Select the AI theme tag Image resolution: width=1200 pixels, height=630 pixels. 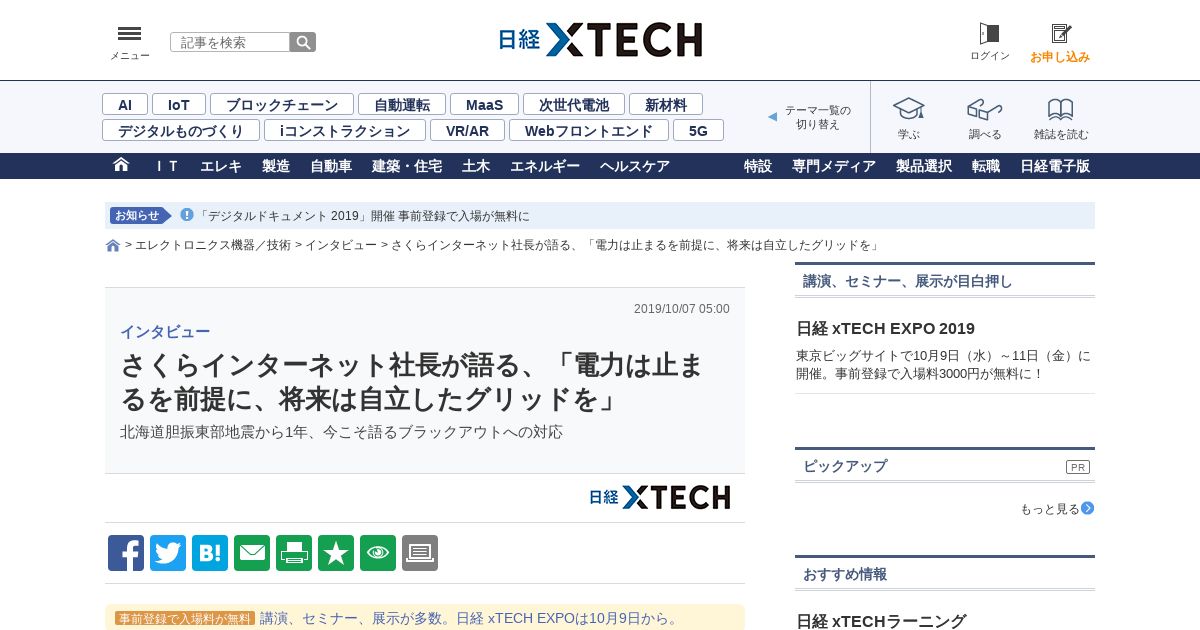[x=125, y=104]
